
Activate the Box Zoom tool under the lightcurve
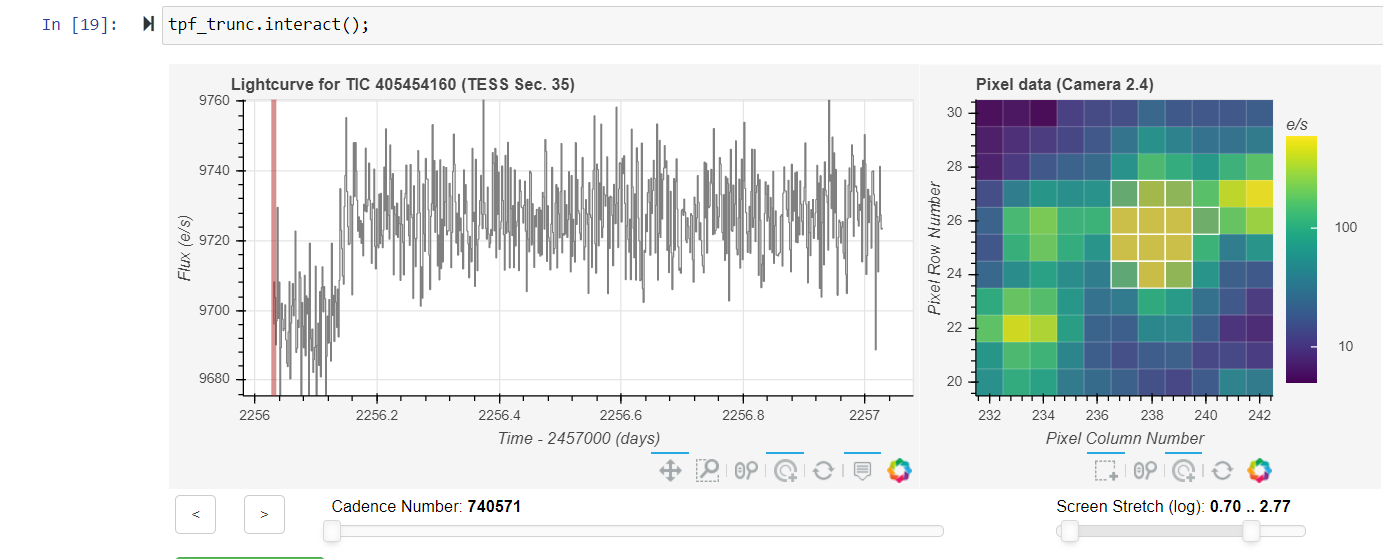pos(708,470)
